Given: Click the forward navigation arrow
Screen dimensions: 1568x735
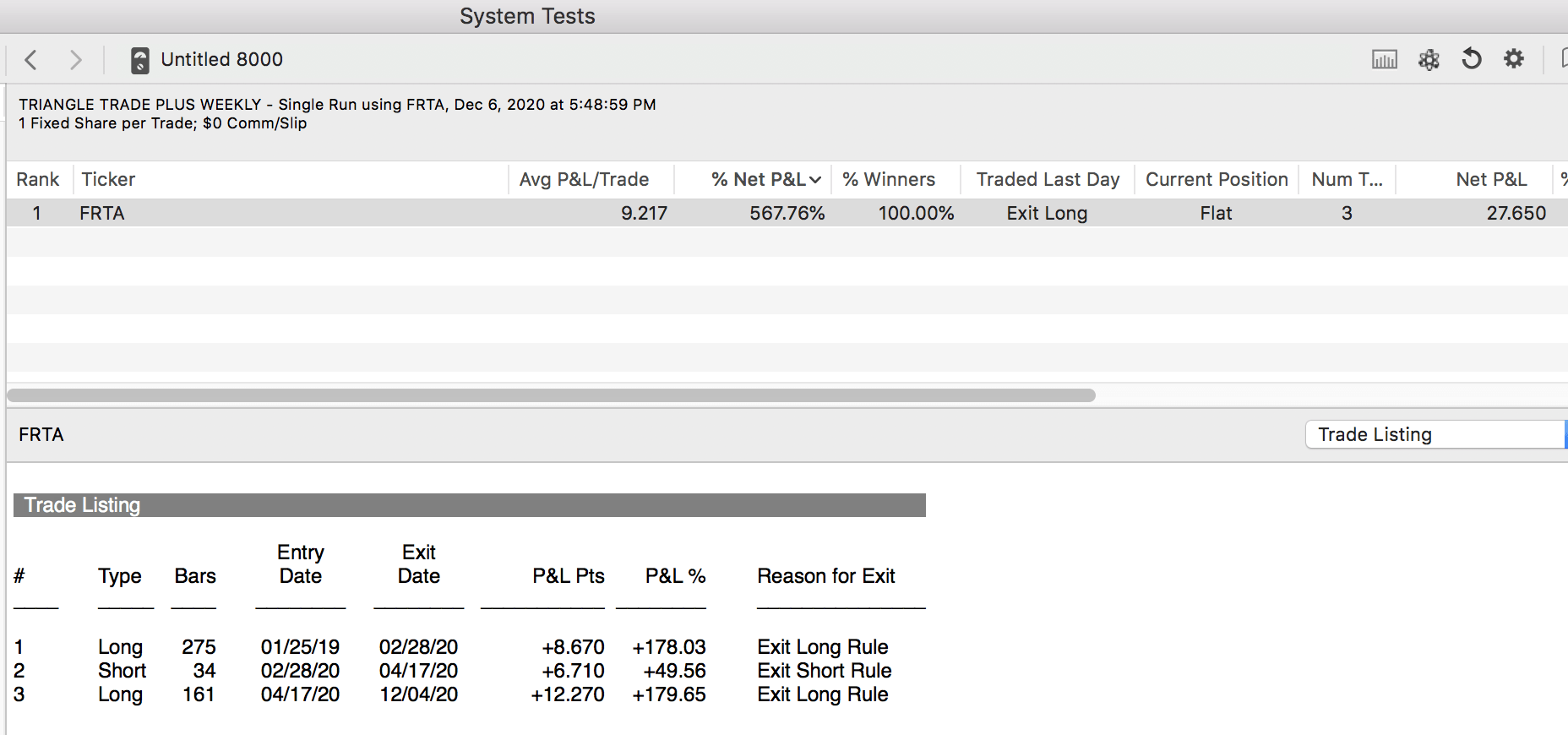Looking at the screenshot, I should [75, 60].
